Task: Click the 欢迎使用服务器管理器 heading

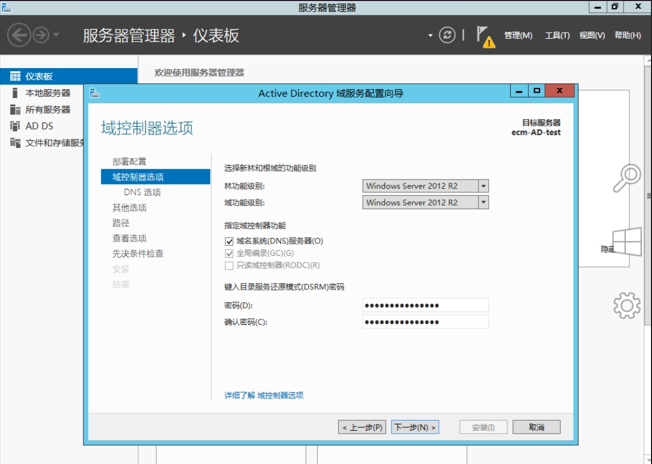Action: 199,73
